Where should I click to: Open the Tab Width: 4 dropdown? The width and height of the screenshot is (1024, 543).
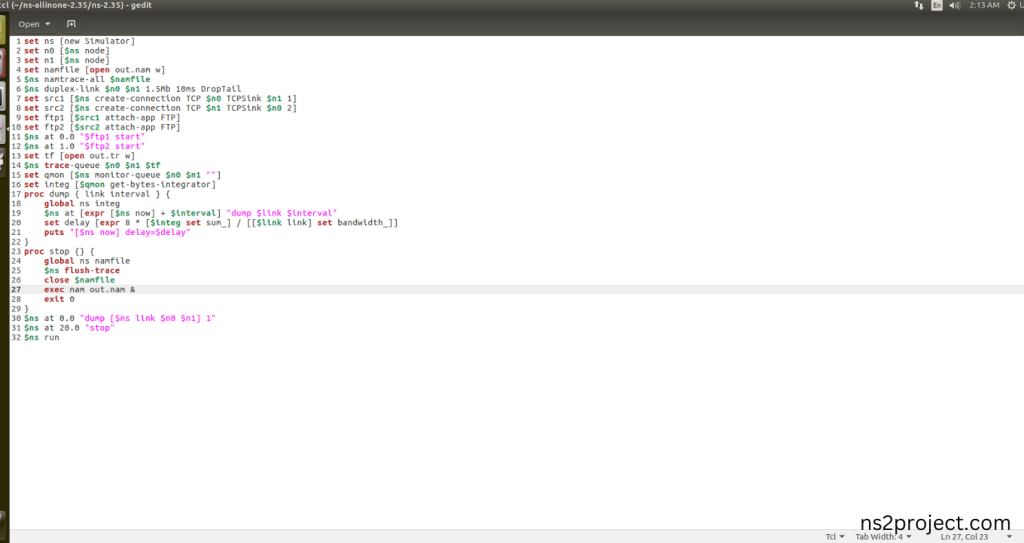pyautogui.click(x=883, y=536)
